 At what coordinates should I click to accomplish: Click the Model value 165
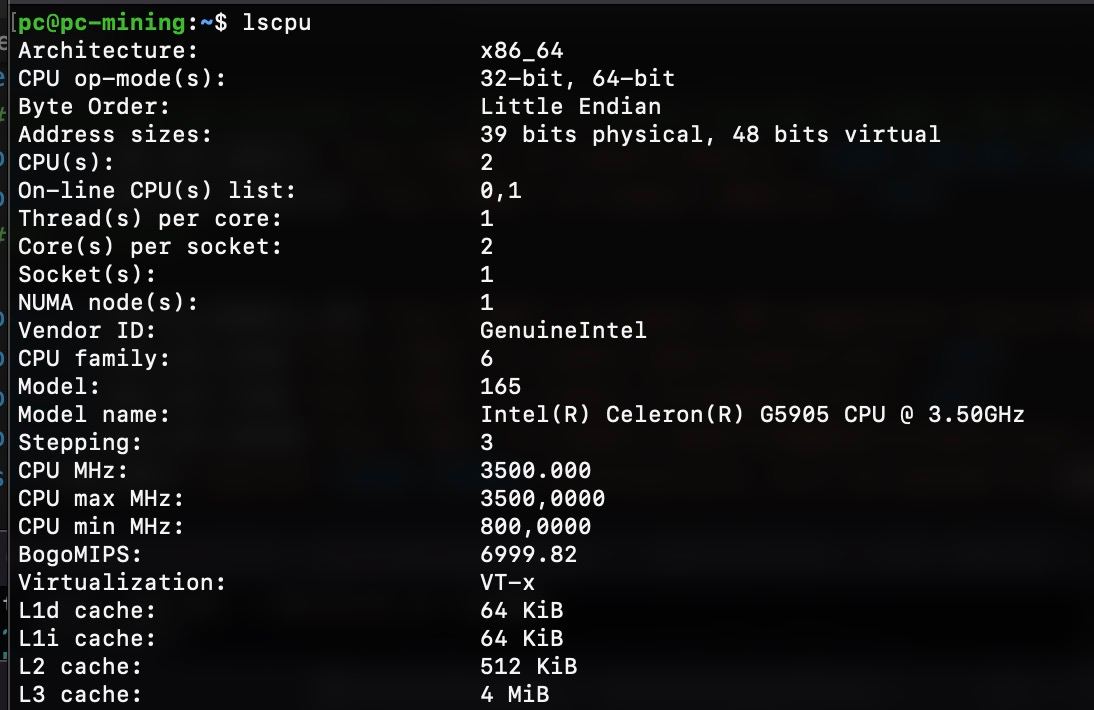(x=500, y=386)
